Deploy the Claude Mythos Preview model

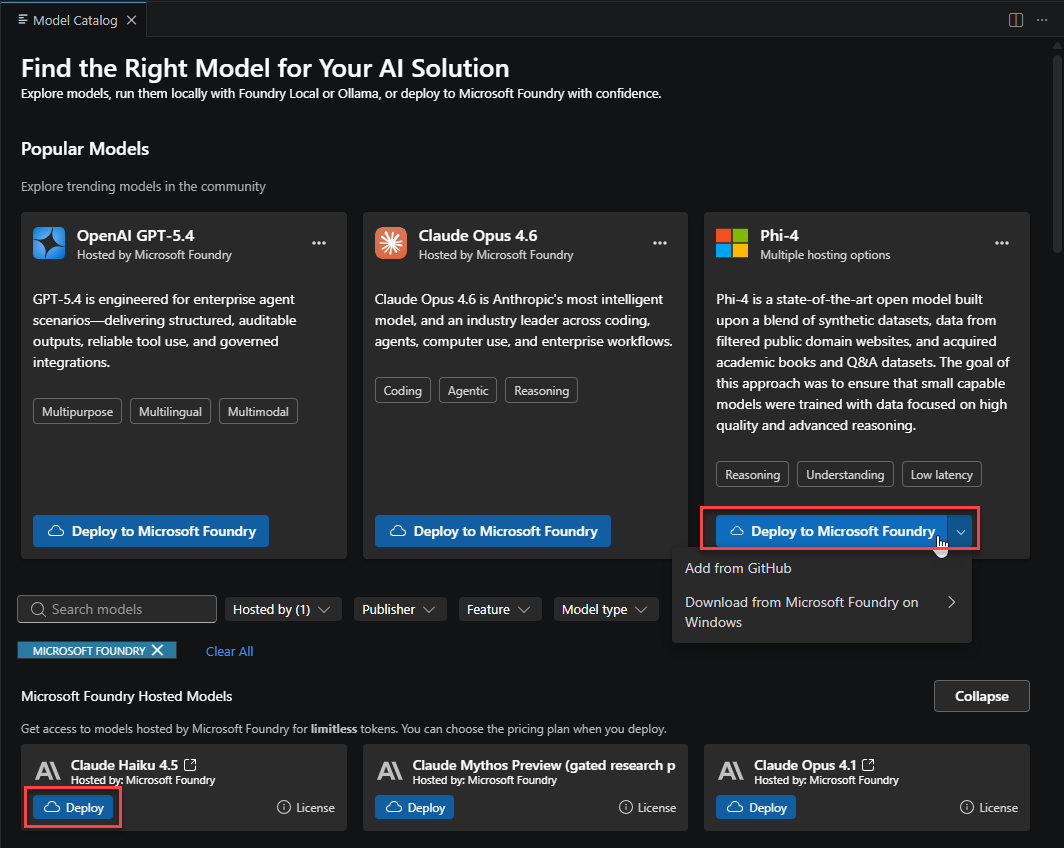click(x=415, y=807)
